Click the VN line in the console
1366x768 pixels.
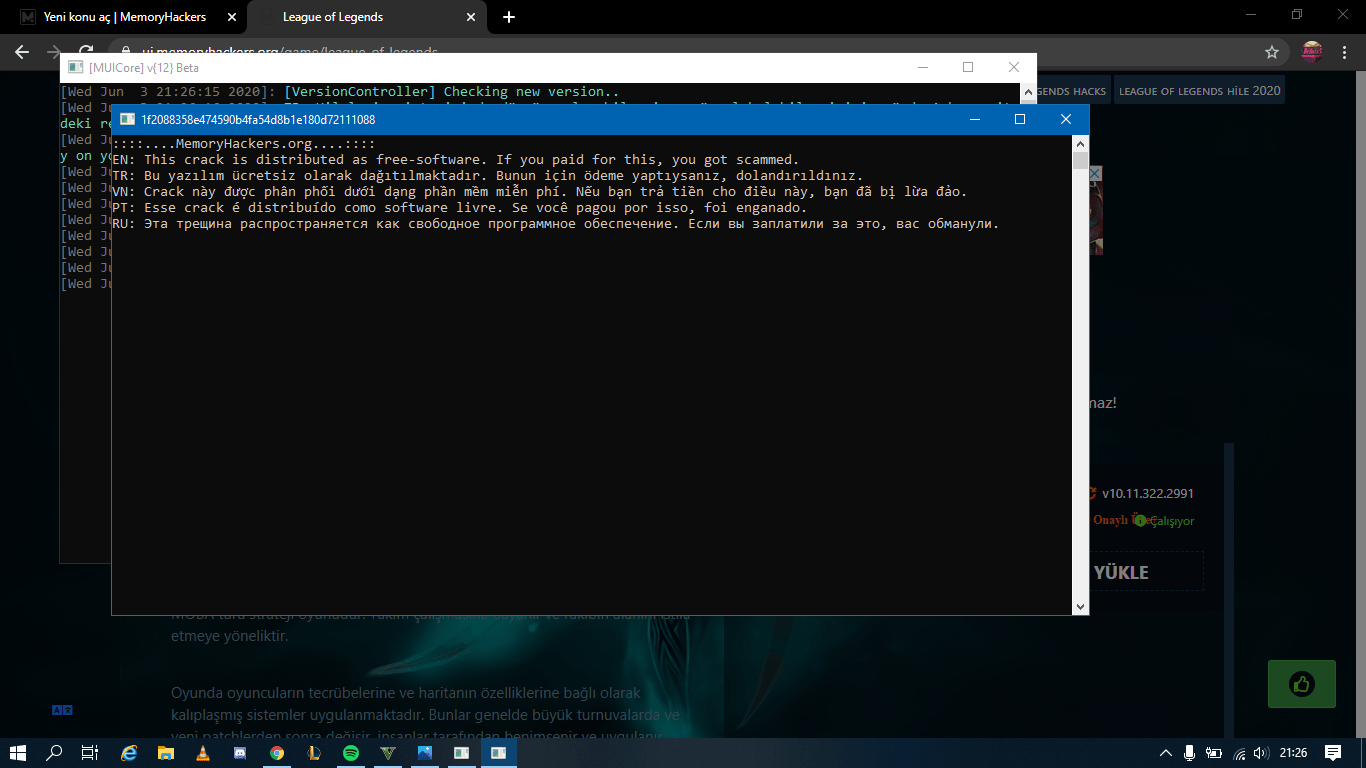point(540,191)
